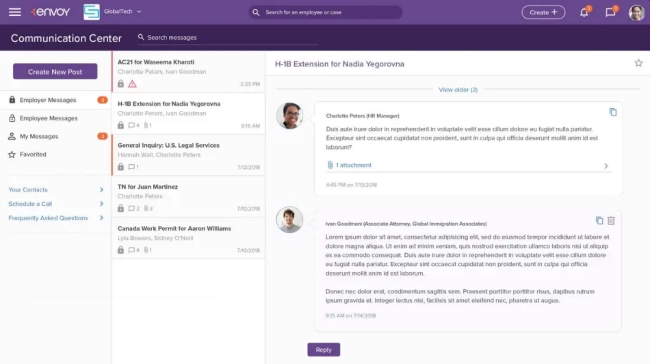
Task: Open the hamburger navigation menu
Action: 15,12
